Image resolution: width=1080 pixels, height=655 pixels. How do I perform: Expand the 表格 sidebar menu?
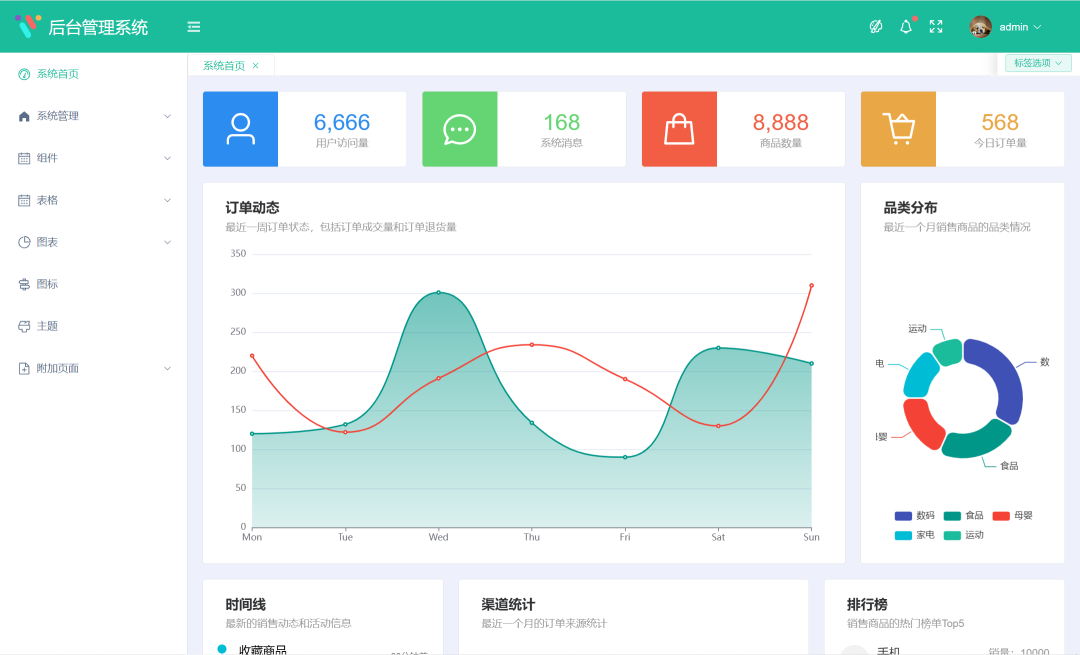(x=93, y=199)
